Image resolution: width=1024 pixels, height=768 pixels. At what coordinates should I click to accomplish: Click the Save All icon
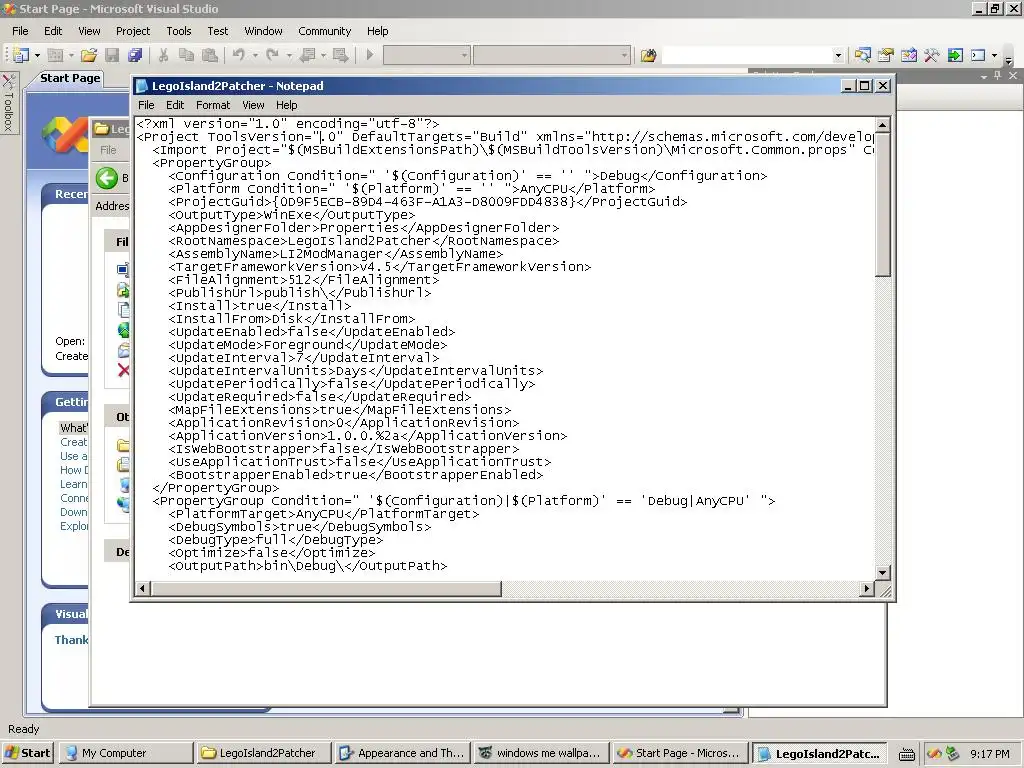point(135,56)
